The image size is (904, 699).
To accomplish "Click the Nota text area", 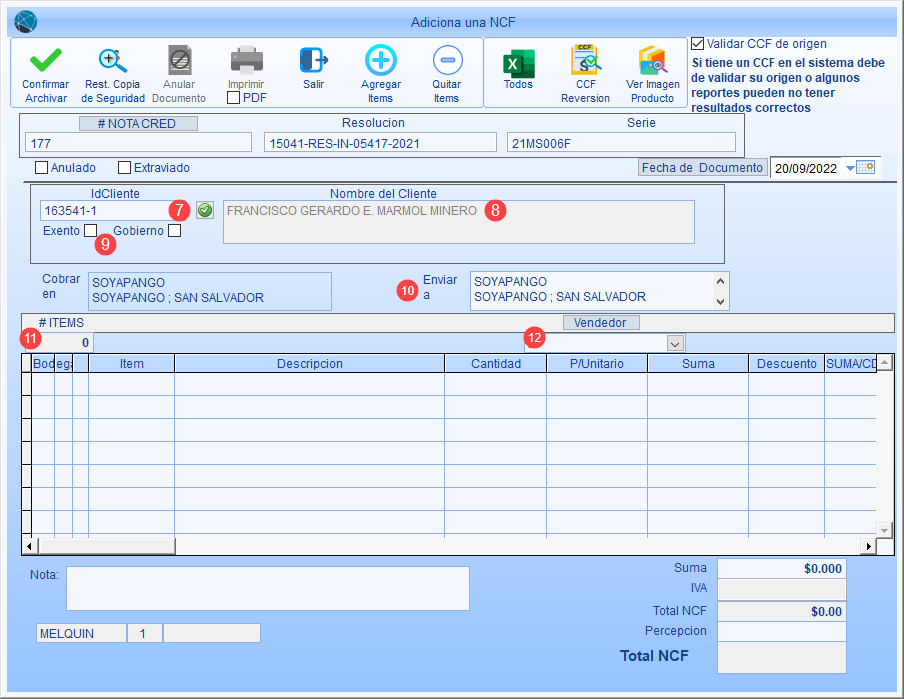I will click(268, 588).
